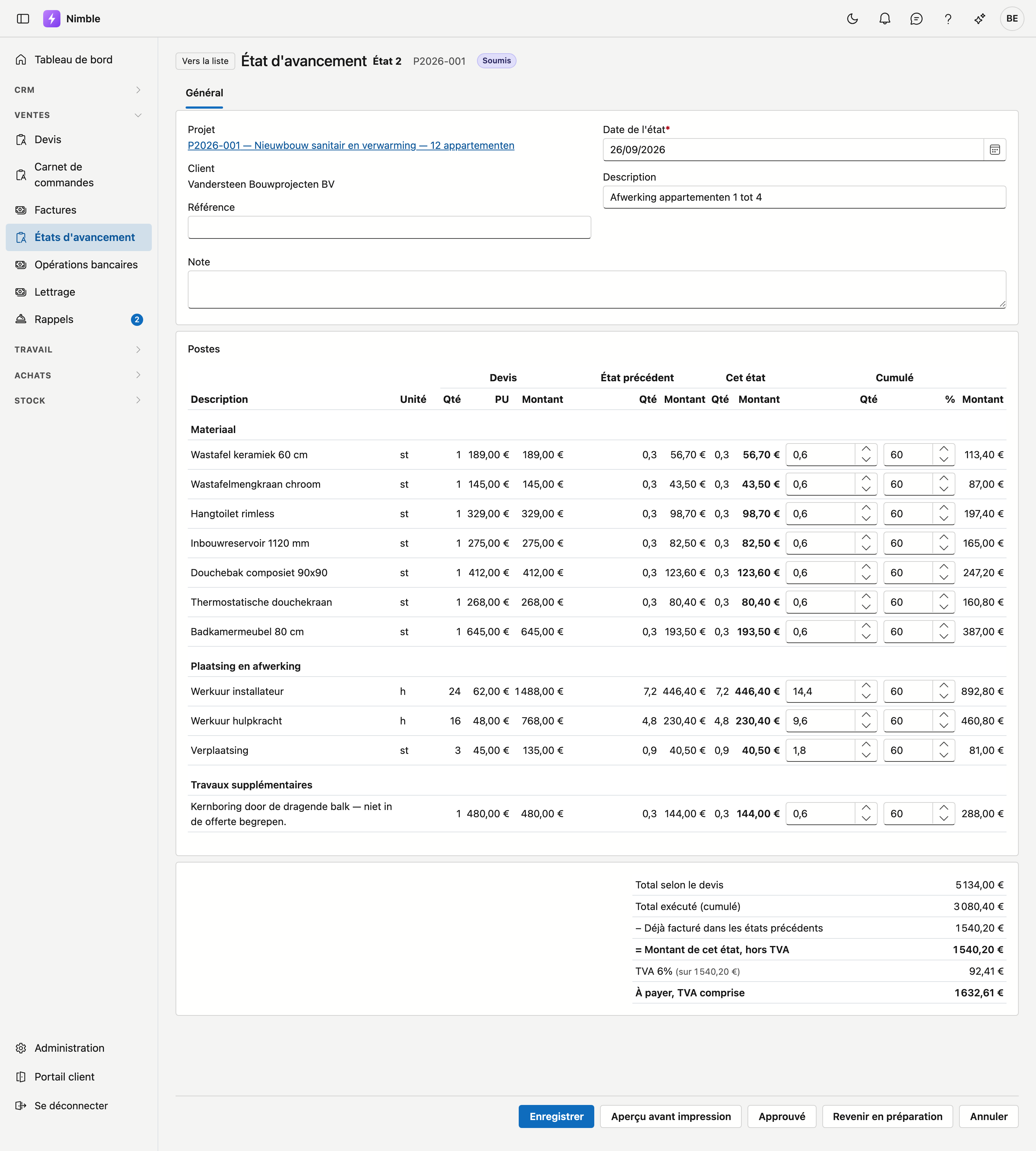Open Portail client

[x=78, y=1077]
